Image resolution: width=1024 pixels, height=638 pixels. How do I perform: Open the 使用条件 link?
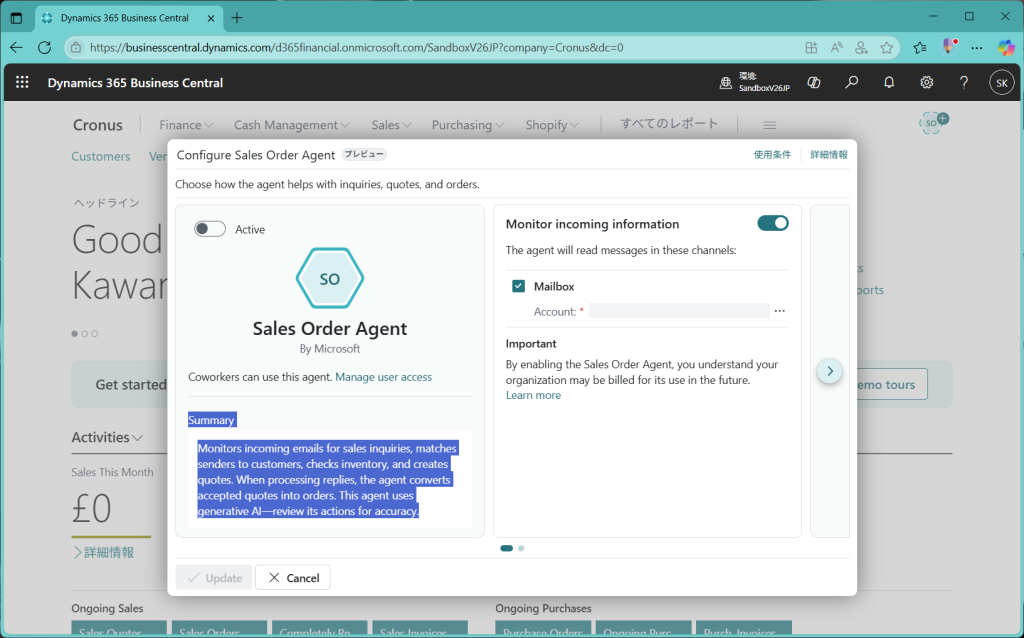pyautogui.click(x=772, y=155)
